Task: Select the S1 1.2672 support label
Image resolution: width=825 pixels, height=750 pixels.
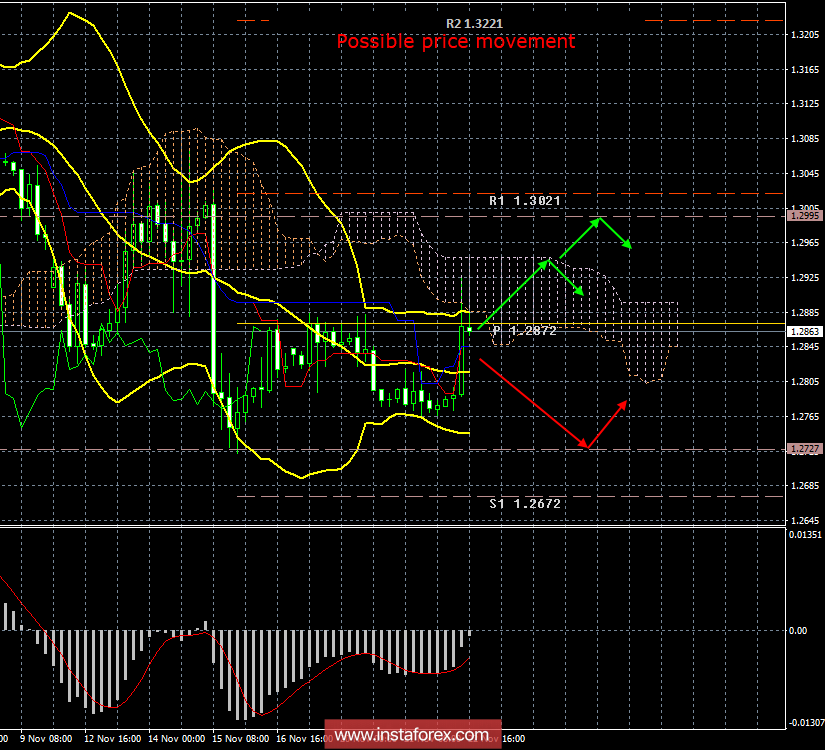Action: [x=525, y=504]
